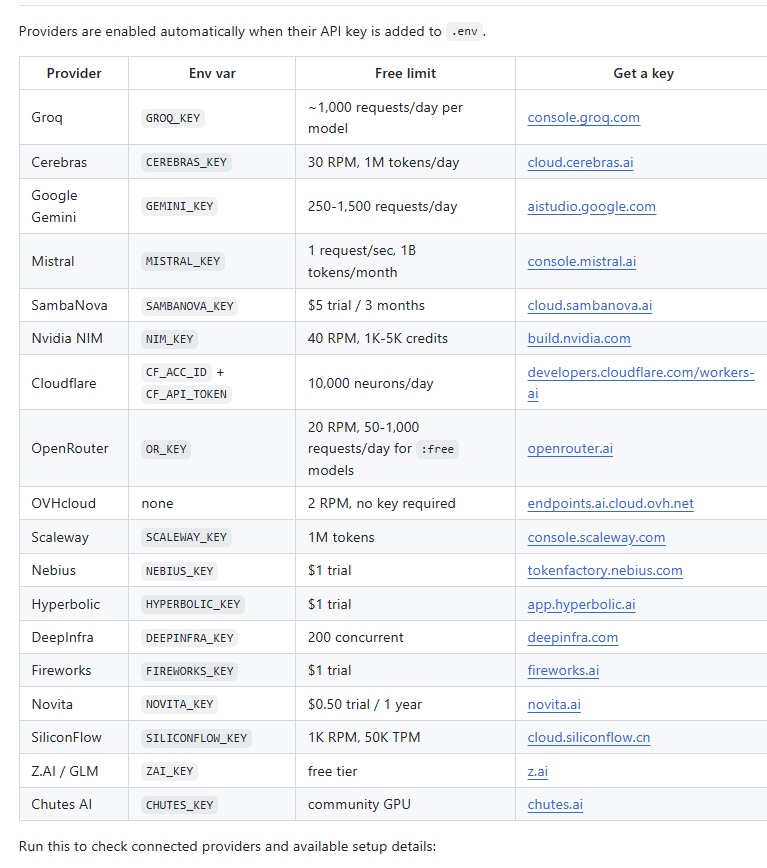Go to novita.ai link
Image resolution: width=767 pixels, height=868 pixels.
tap(554, 704)
